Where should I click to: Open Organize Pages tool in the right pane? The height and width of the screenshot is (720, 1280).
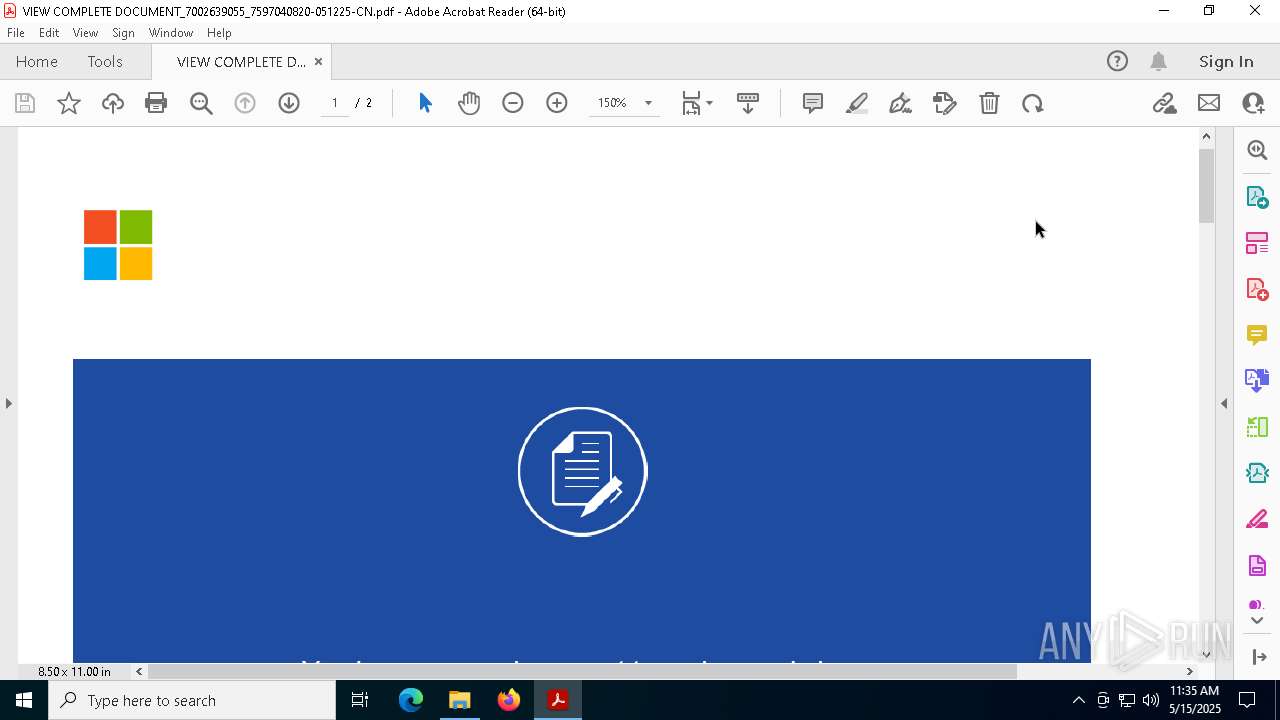point(1257,243)
